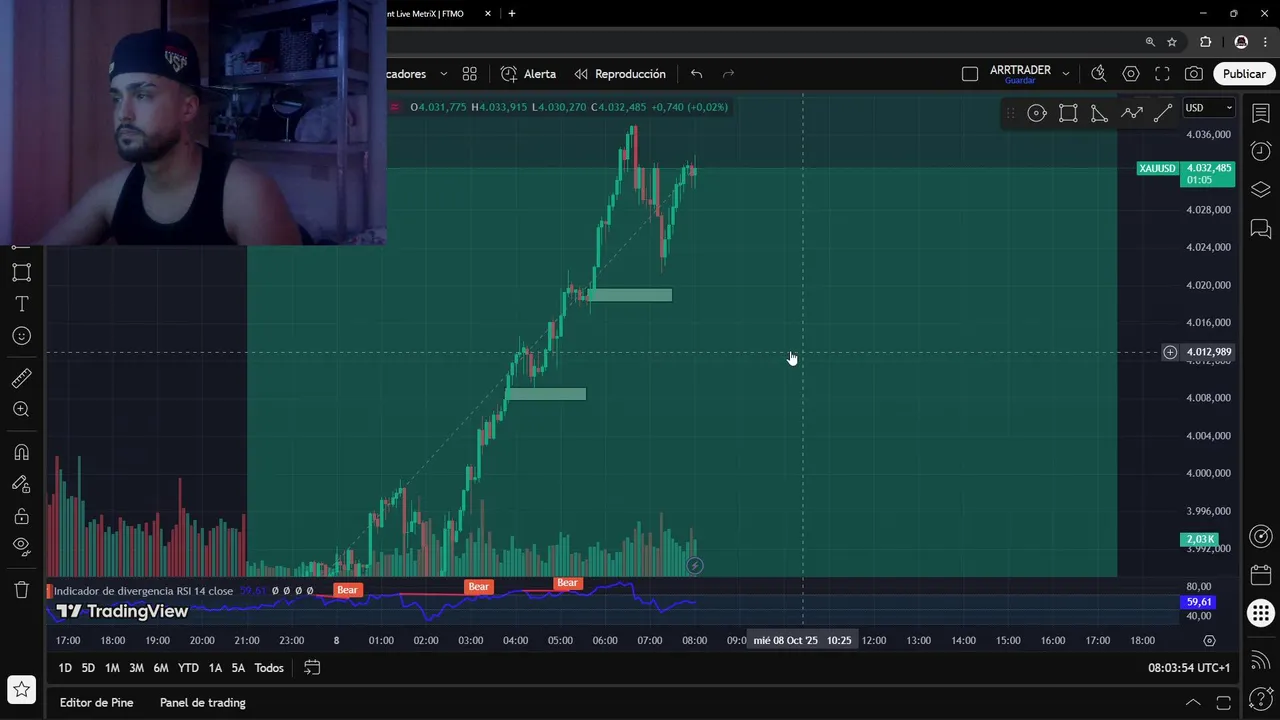Open the notifications broadcast icon
This screenshot has width=1280, height=720.
pyautogui.click(x=1261, y=660)
